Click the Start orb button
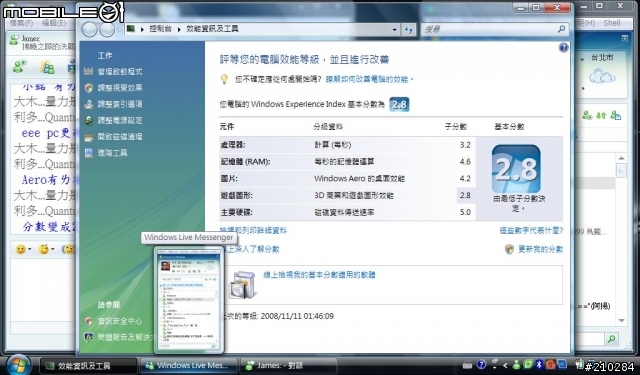 pos(18,365)
